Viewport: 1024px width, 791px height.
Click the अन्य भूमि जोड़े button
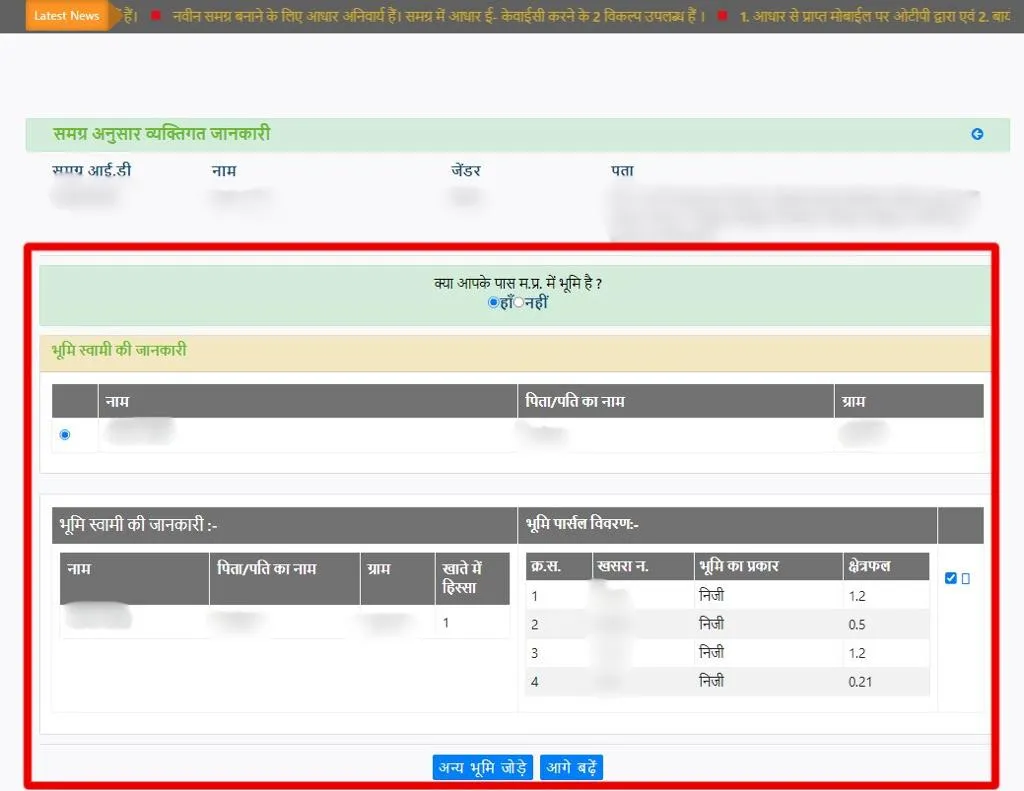[483, 767]
